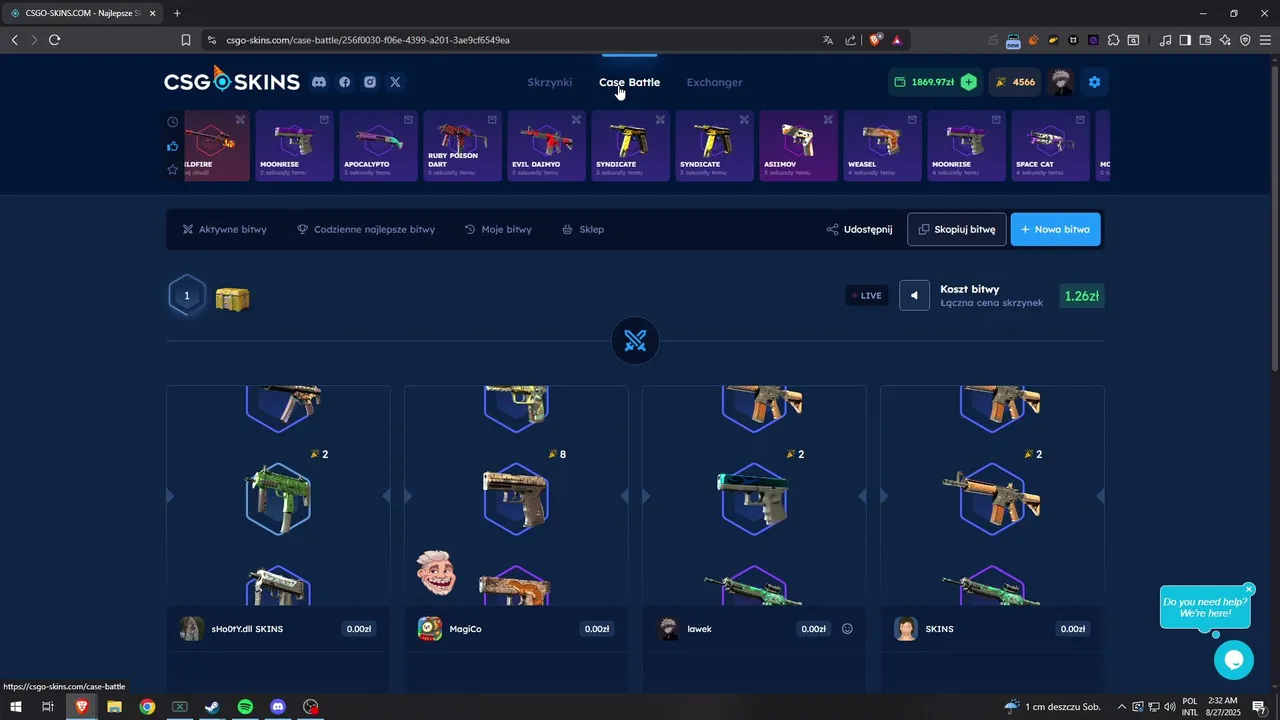The height and width of the screenshot is (720, 1280).
Task: Open the RUBY POISON DART drop card
Action: pos(462,145)
